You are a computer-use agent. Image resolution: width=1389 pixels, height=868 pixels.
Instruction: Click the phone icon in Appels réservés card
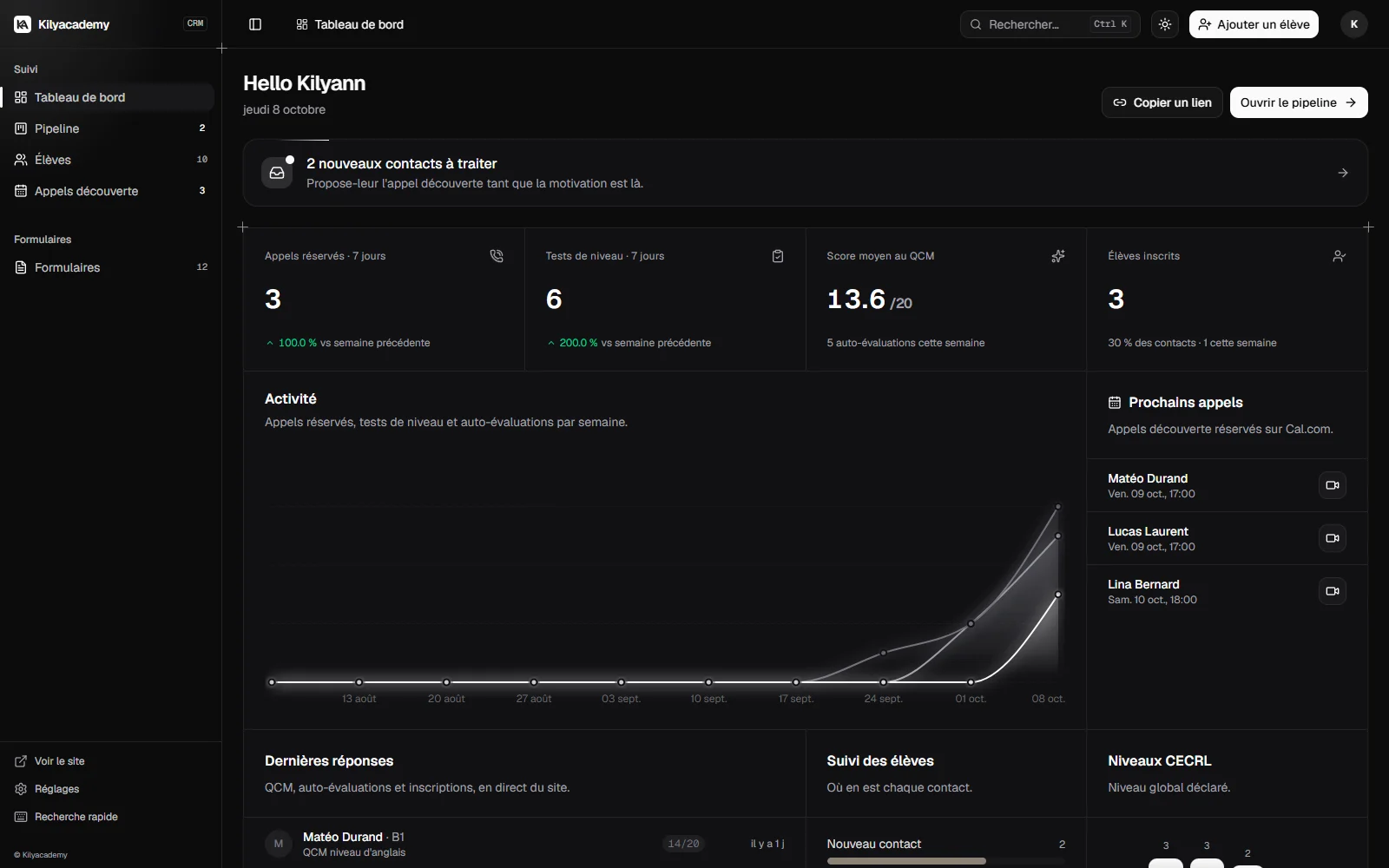(x=497, y=256)
